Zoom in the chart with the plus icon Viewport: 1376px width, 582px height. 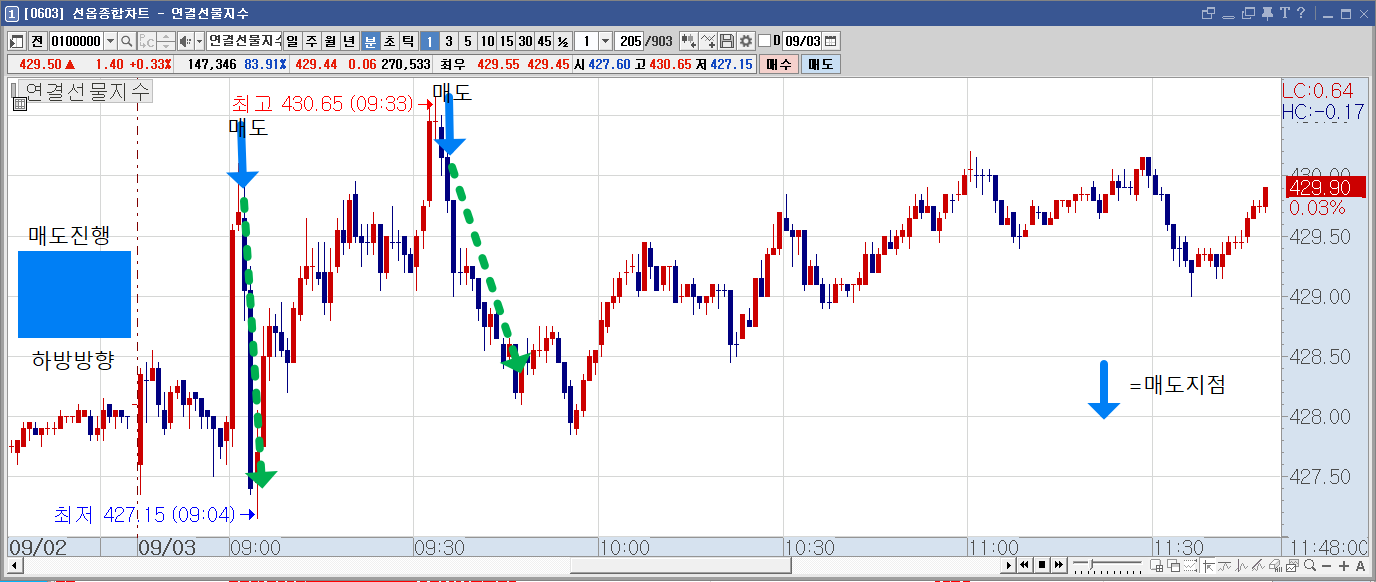click(1344, 565)
